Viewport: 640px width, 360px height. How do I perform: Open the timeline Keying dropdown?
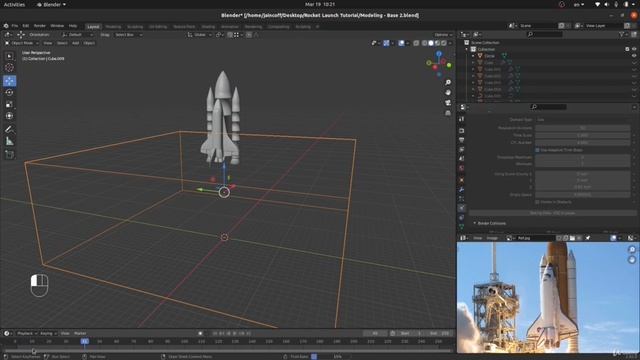click(x=48, y=333)
